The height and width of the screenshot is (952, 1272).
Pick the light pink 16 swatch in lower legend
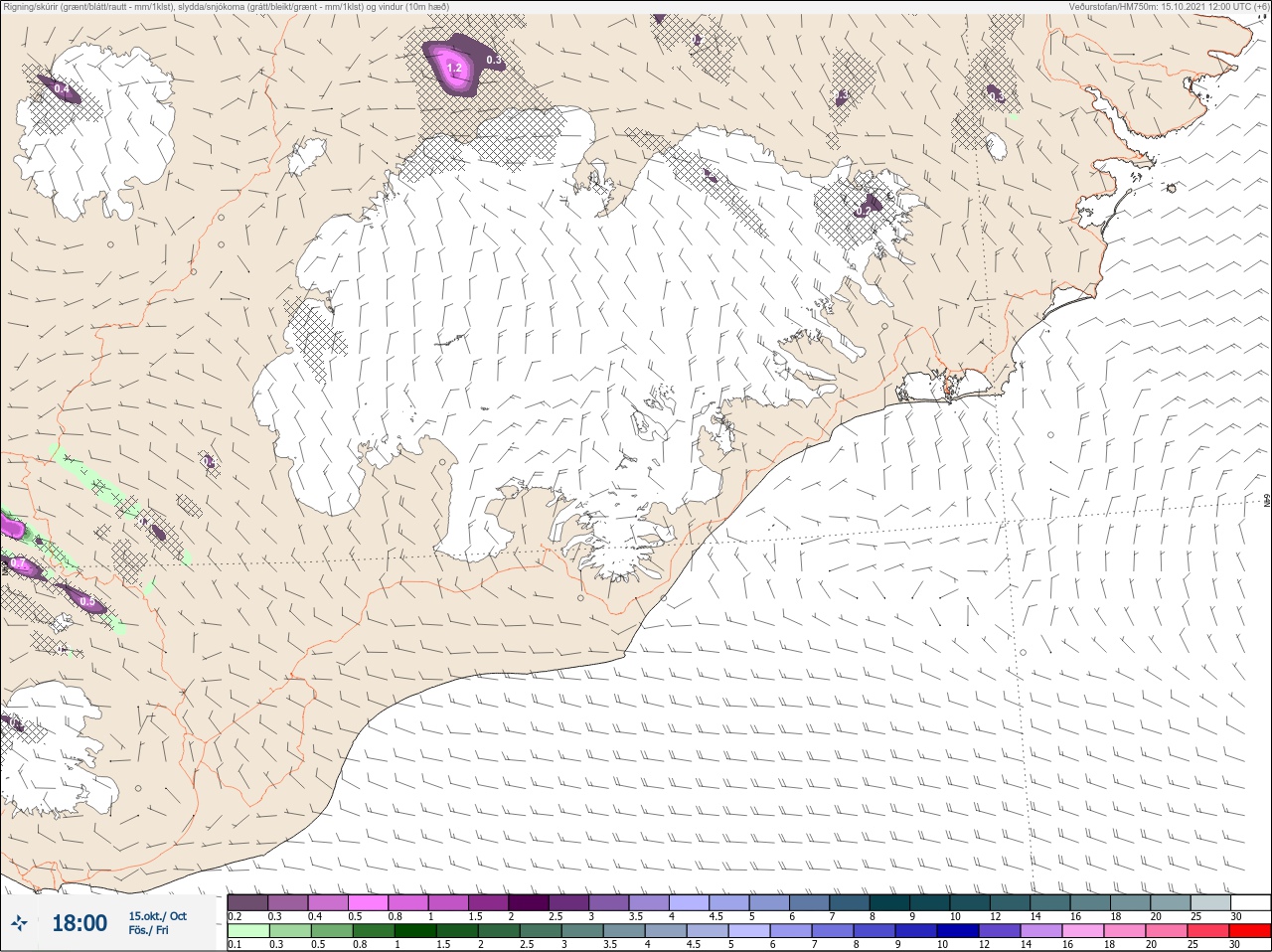(1083, 931)
